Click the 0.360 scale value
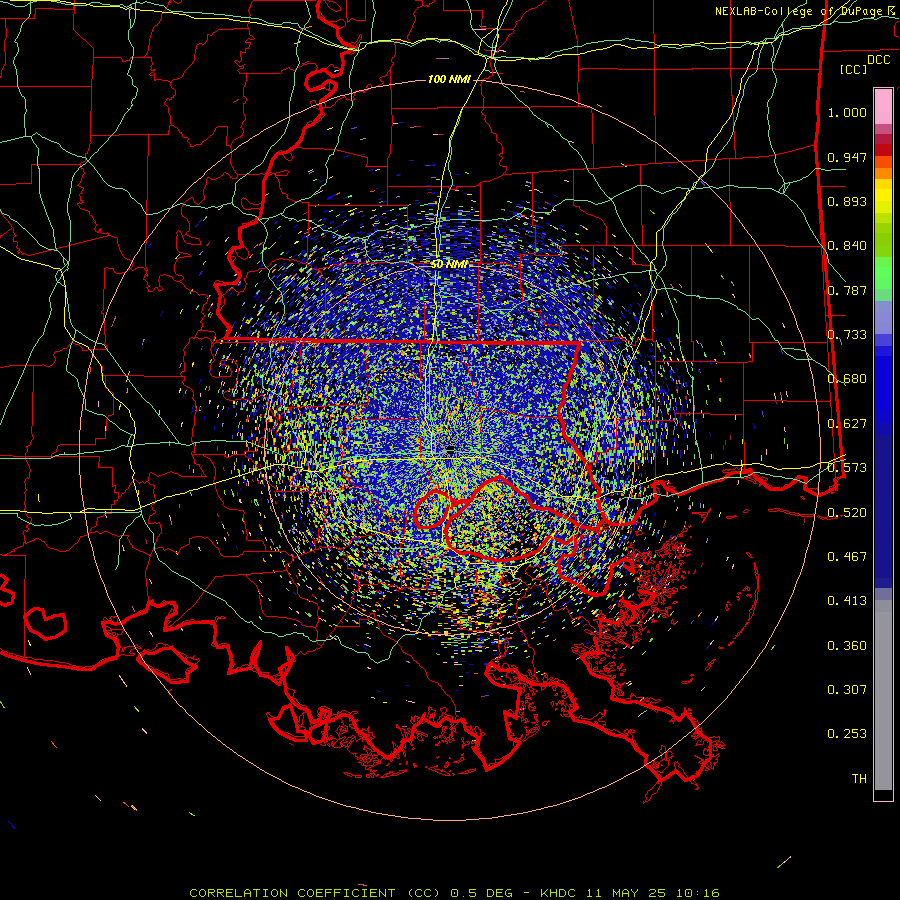900x900 pixels. [847, 646]
